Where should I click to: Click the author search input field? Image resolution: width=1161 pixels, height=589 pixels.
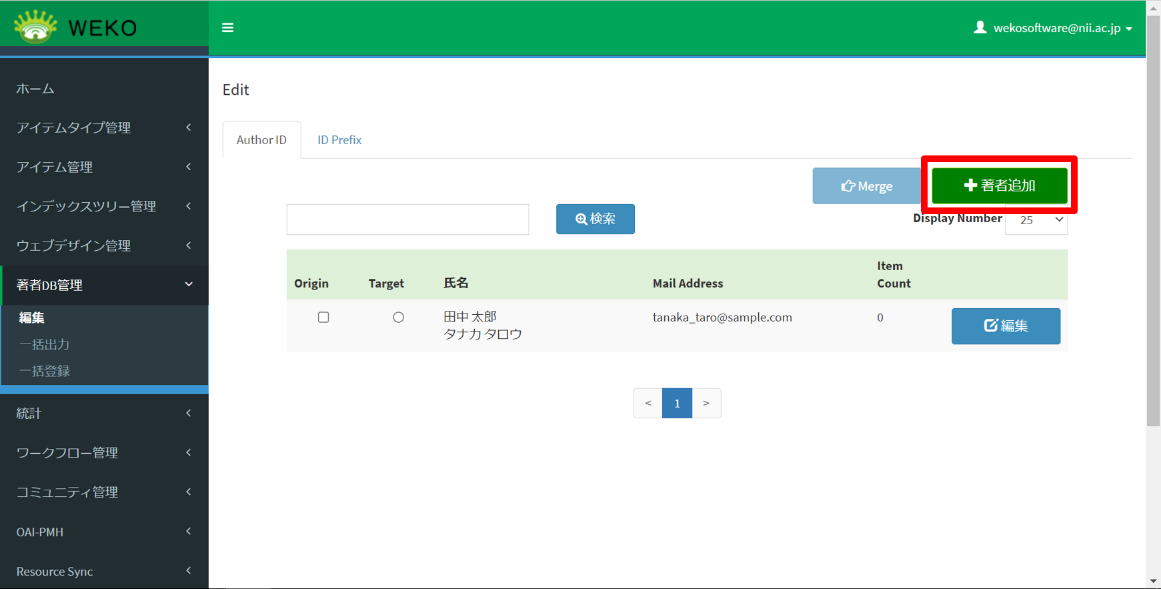(407, 219)
